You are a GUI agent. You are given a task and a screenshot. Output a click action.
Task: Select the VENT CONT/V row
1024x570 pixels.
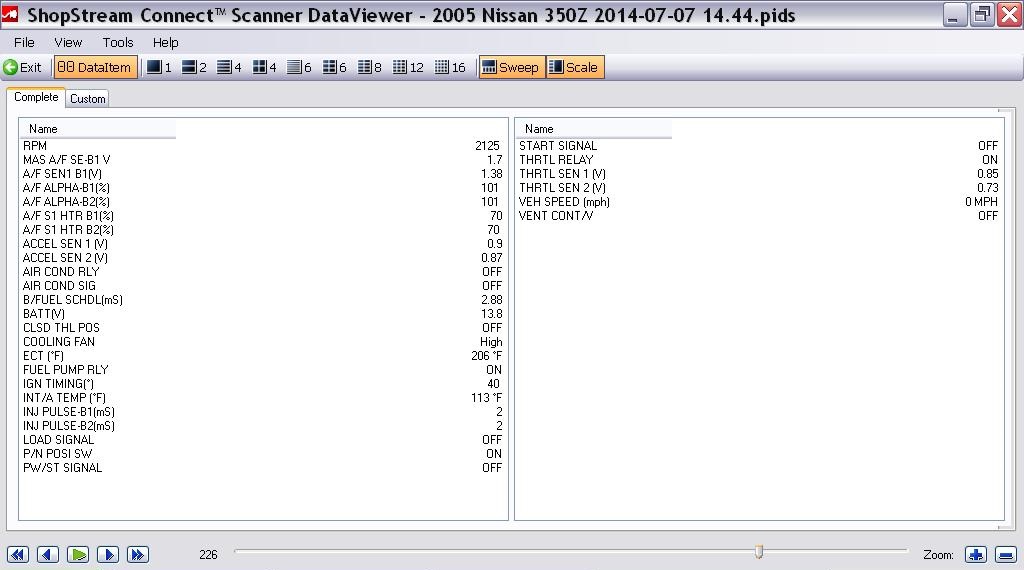point(760,216)
